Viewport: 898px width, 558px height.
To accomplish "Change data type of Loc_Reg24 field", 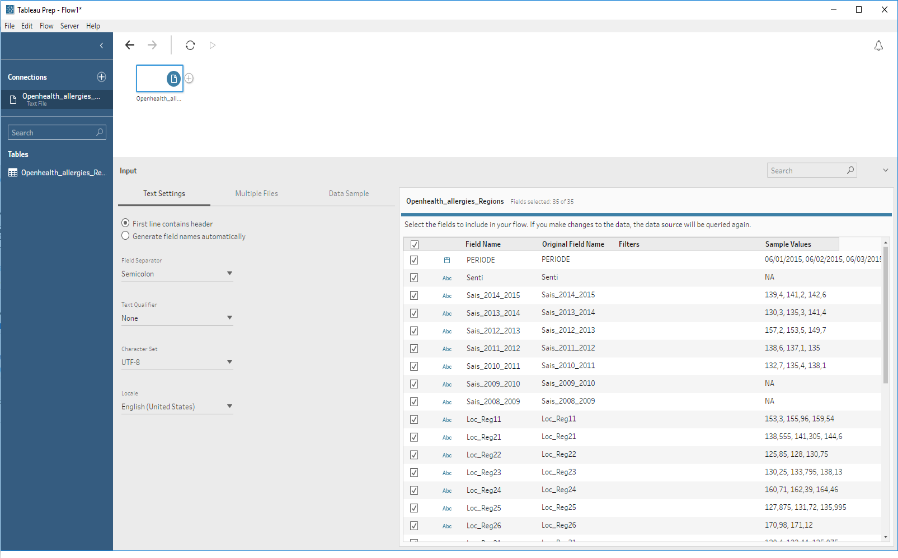I will coord(447,491).
